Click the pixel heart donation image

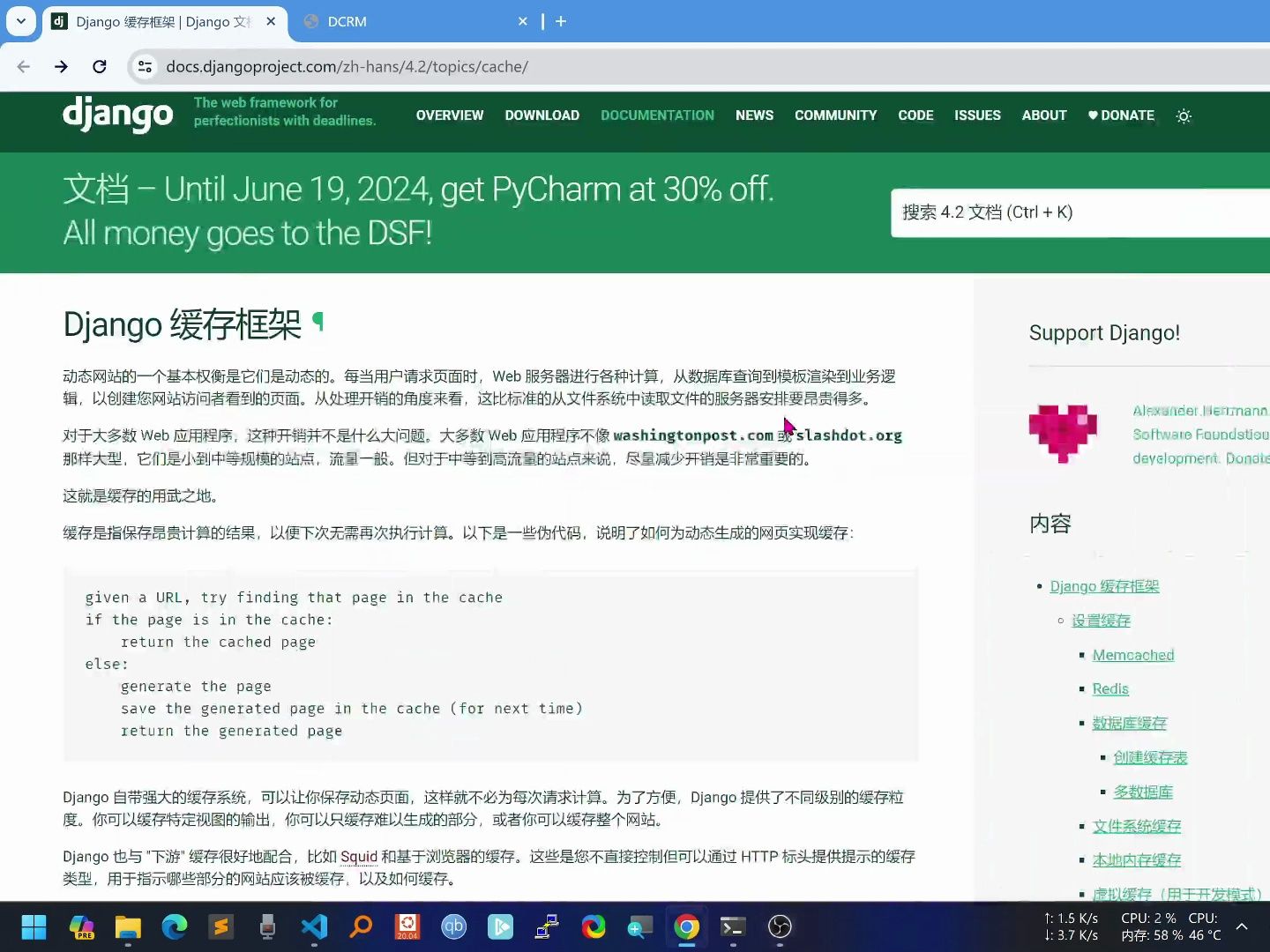click(x=1063, y=434)
